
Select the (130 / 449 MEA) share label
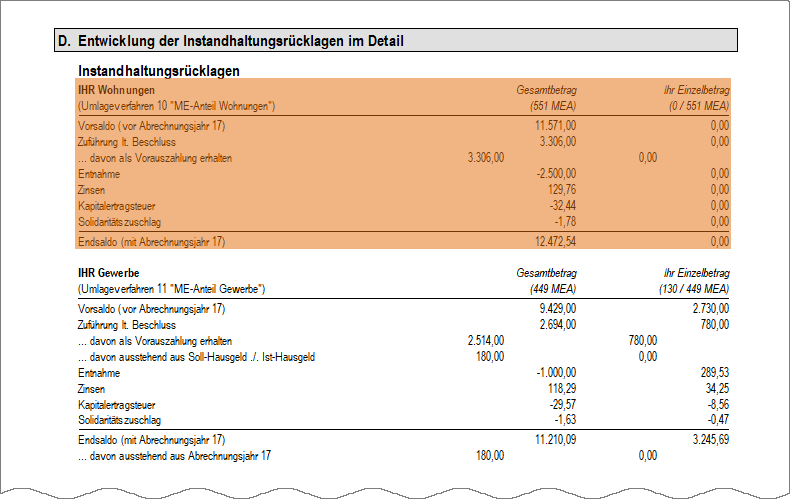pyautogui.click(x=694, y=289)
